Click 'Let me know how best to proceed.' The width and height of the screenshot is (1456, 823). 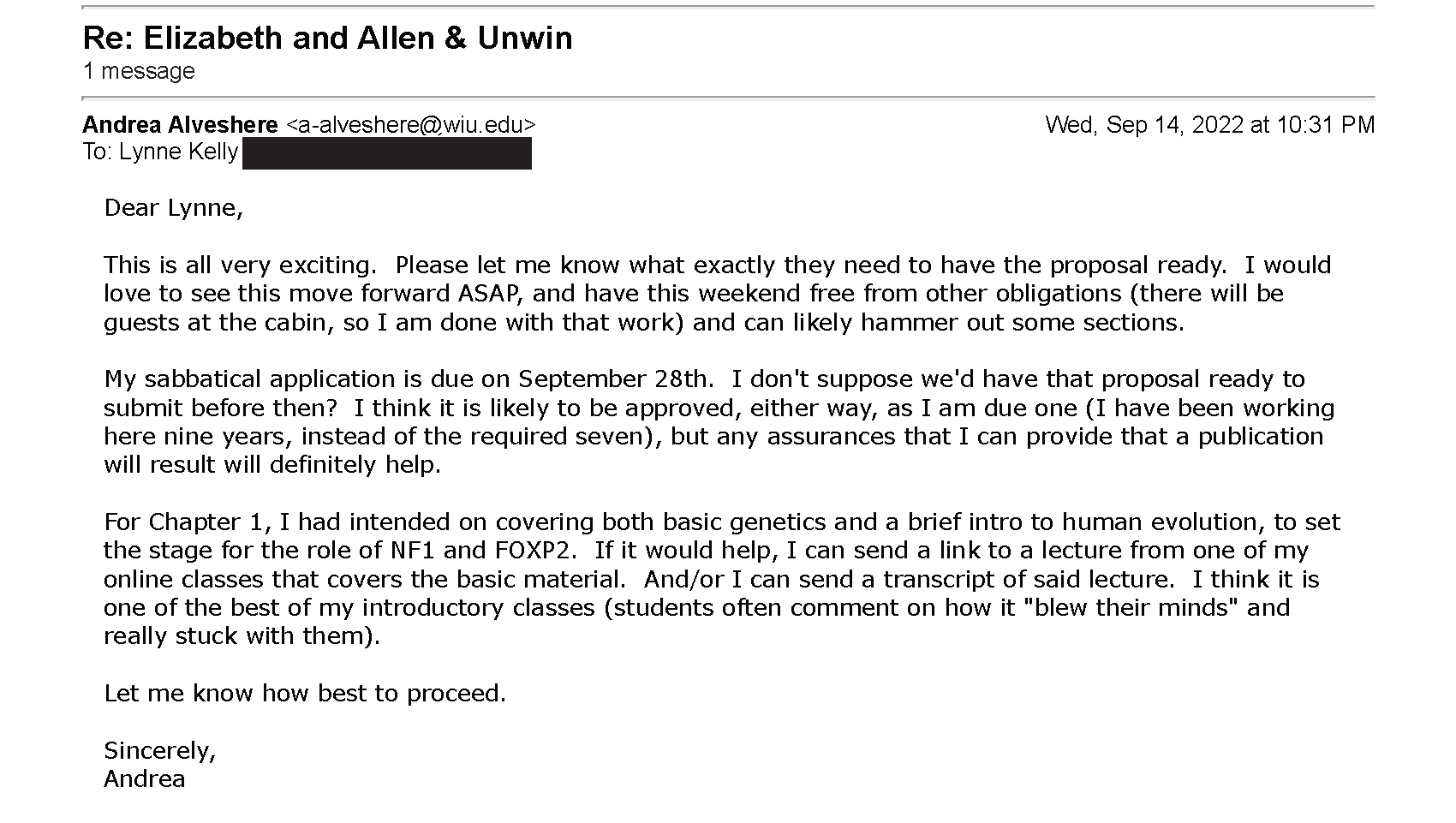pyautogui.click(x=305, y=694)
